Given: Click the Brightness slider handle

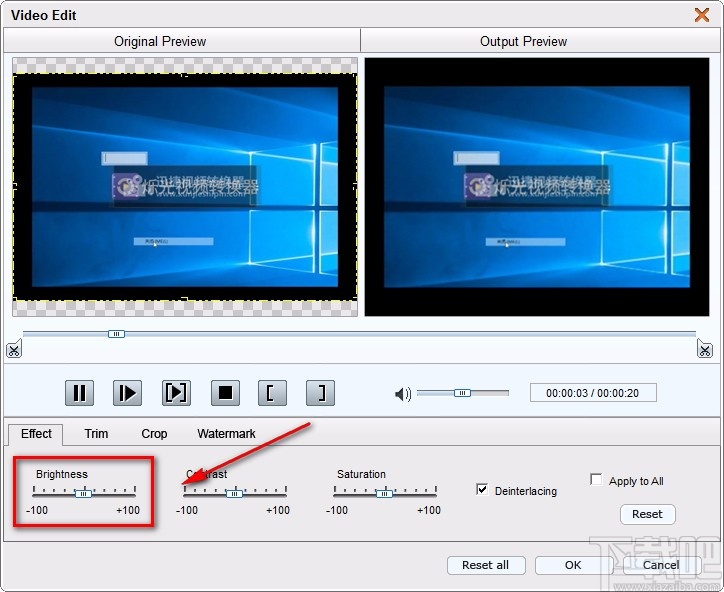Looking at the screenshot, I should tap(84, 494).
